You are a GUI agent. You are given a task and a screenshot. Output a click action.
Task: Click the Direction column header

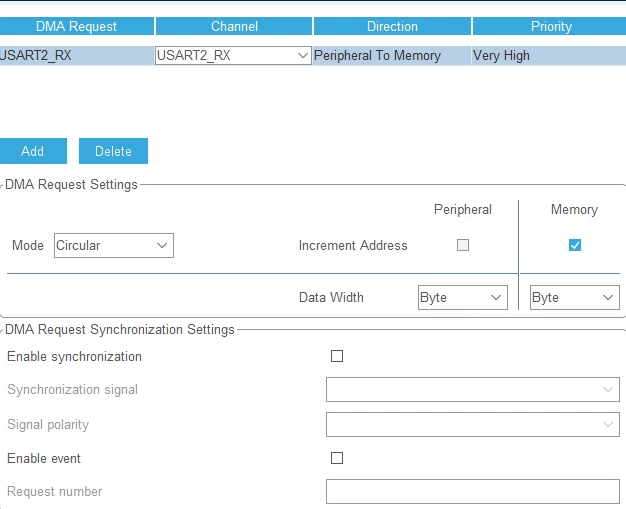pos(392,26)
